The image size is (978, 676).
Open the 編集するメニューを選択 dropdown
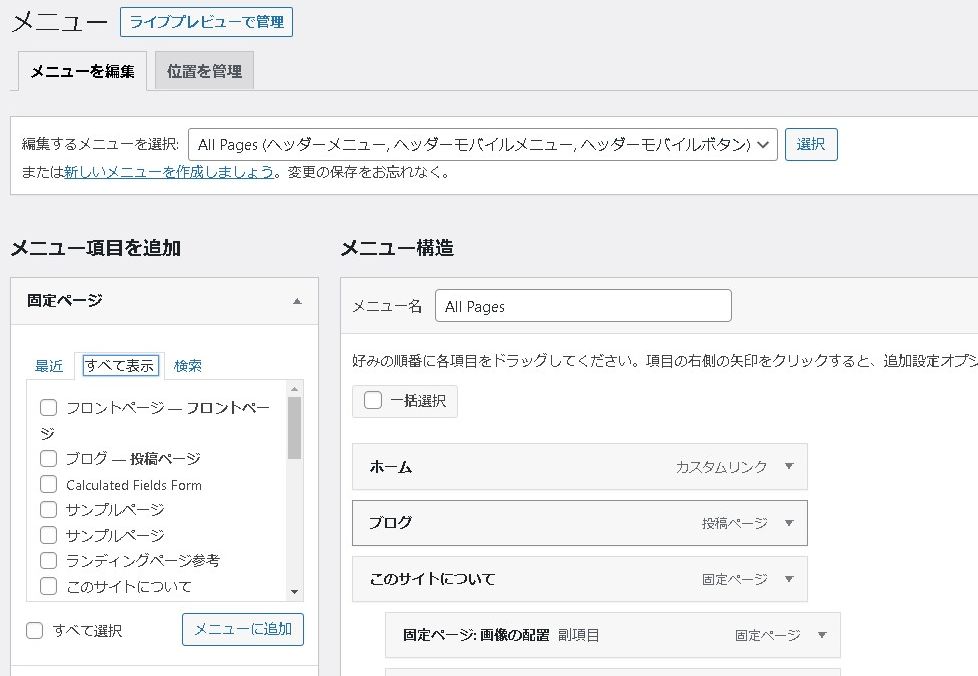coord(483,145)
